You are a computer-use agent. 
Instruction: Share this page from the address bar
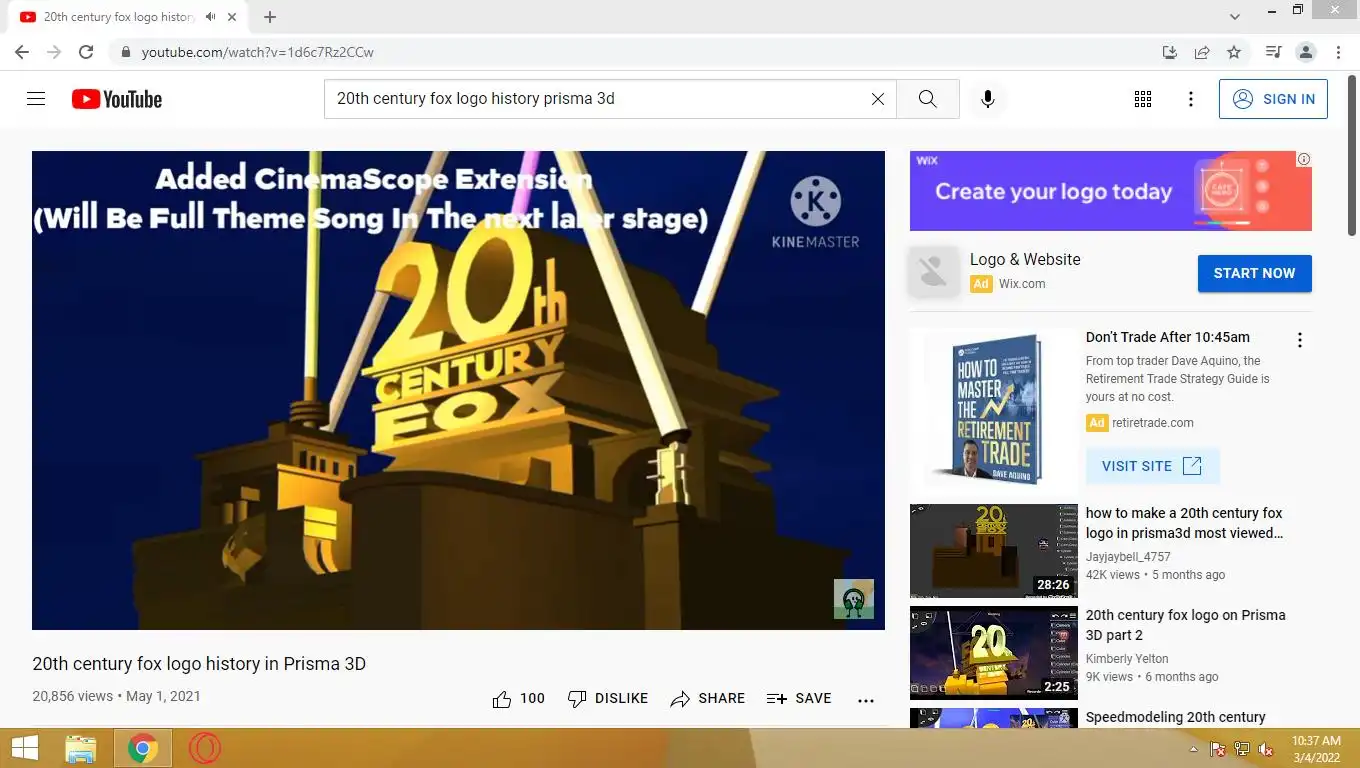pyautogui.click(x=1202, y=52)
